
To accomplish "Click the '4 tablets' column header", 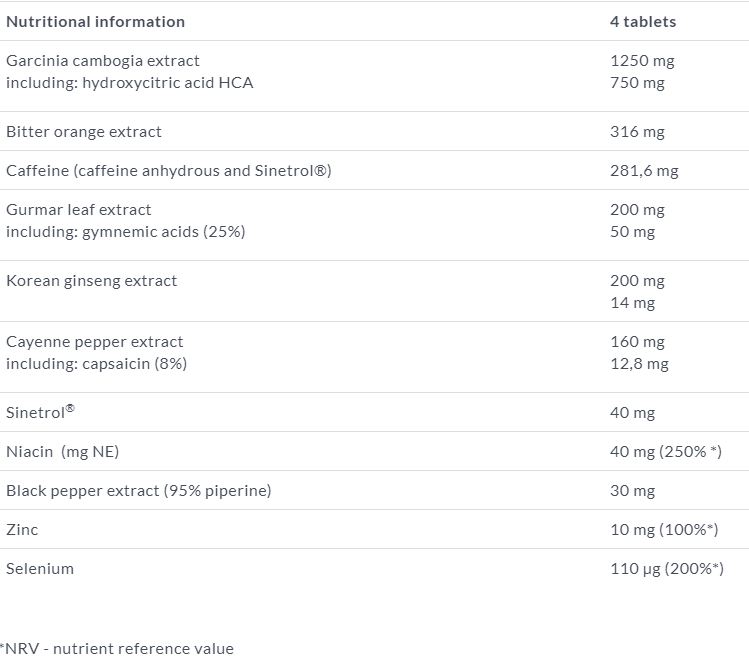I will [643, 21].
